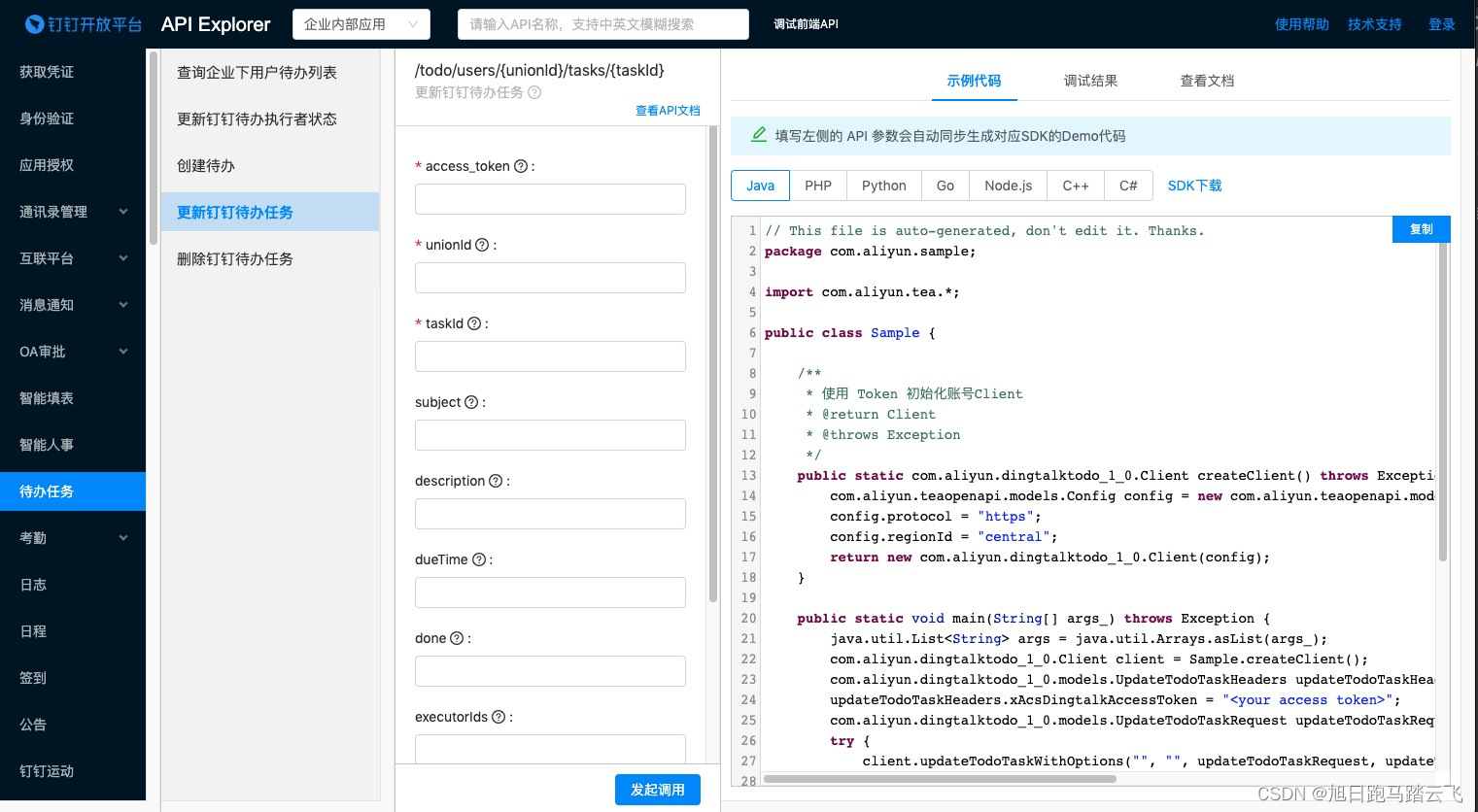The width and height of the screenshot is (1478, 812).
Task: Select Go language tab
Action: tap(945, 186)
